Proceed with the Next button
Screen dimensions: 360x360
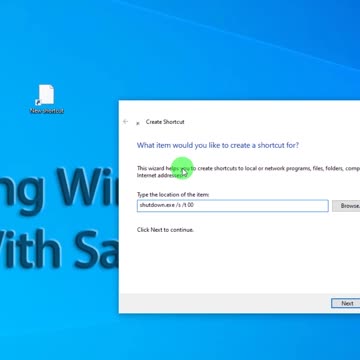tap(346, 303)
